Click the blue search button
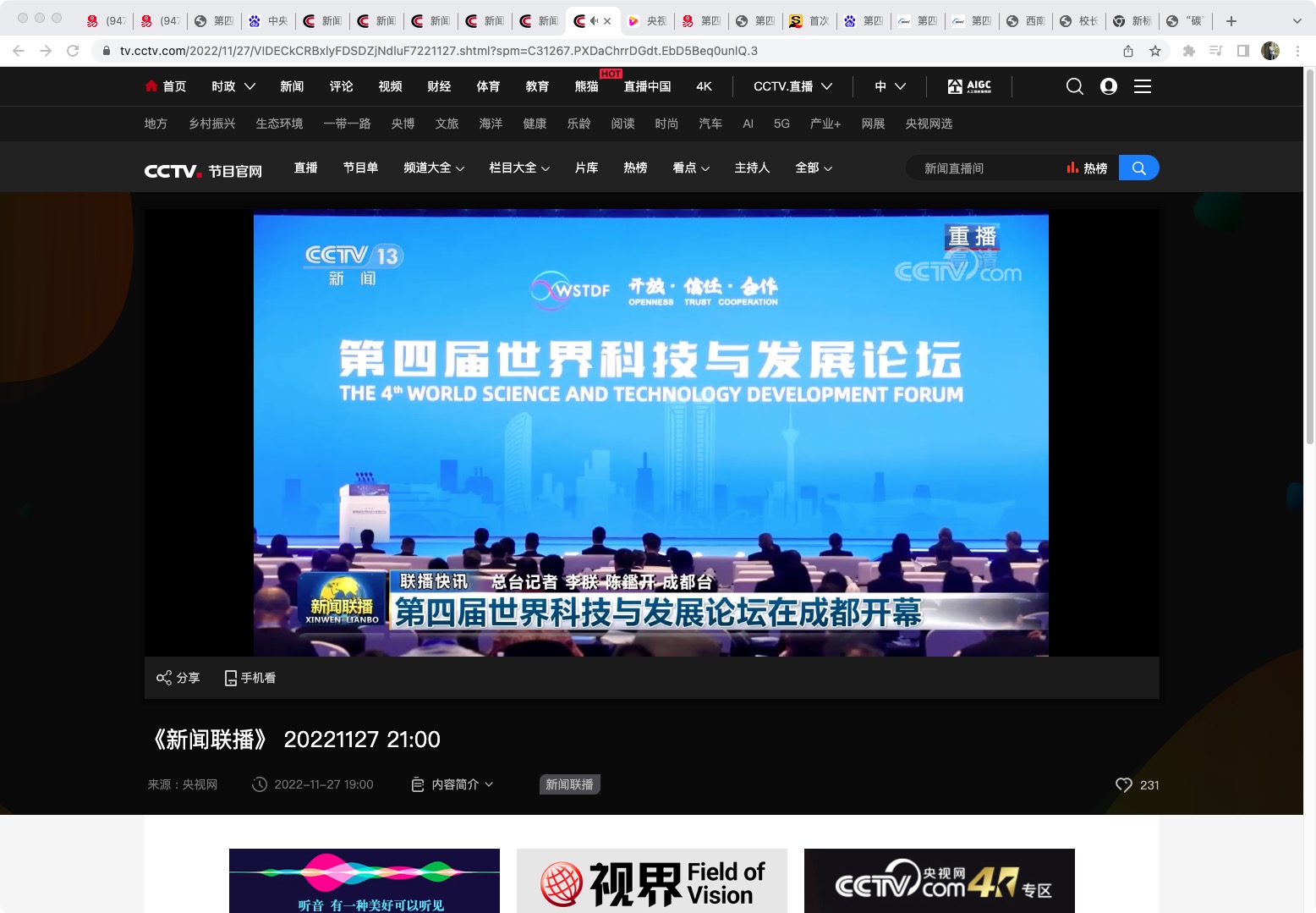Image resolution: width=1316 pixels, height=913 pixels. click(1138, 168)
